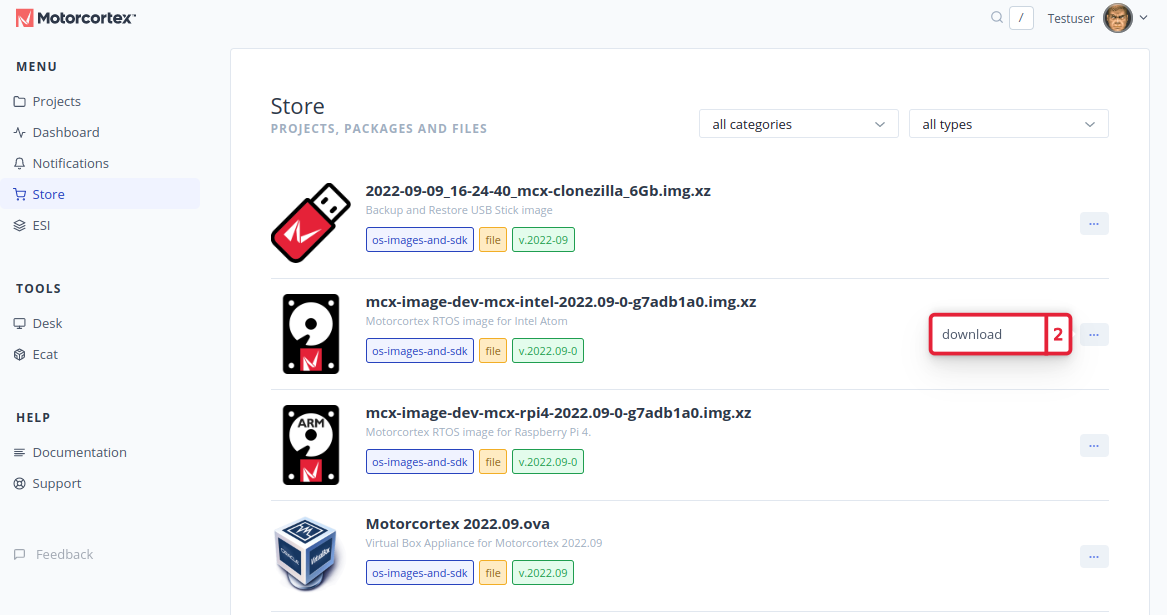Click the Projects folder icon

(x=19, y=101)
